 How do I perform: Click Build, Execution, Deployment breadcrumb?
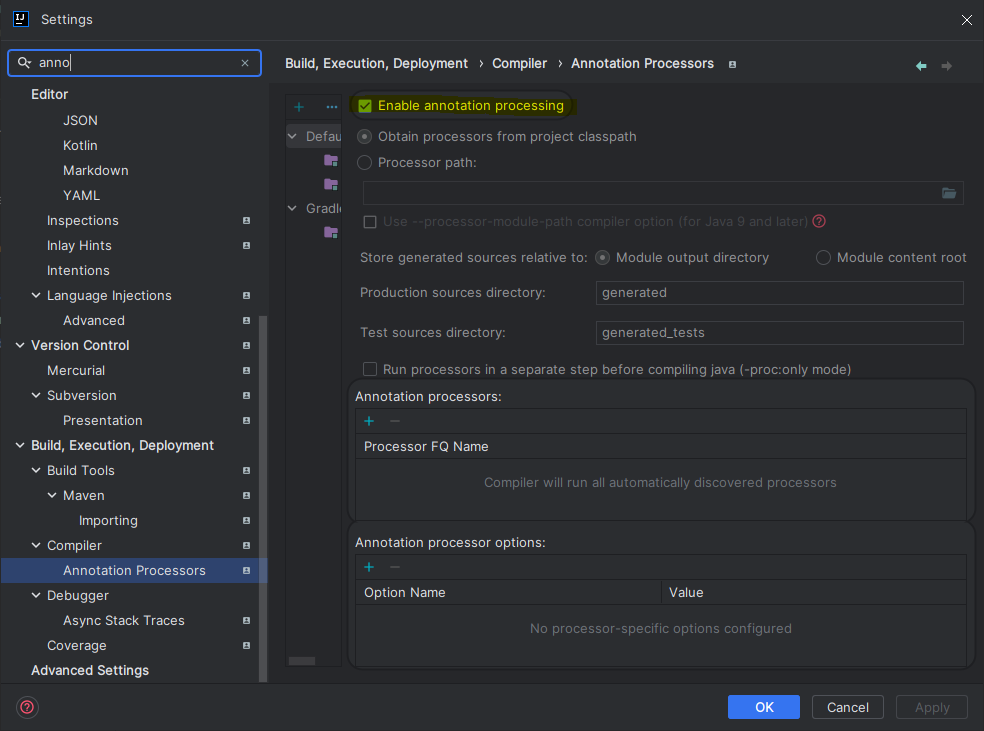tap(376, 63)
